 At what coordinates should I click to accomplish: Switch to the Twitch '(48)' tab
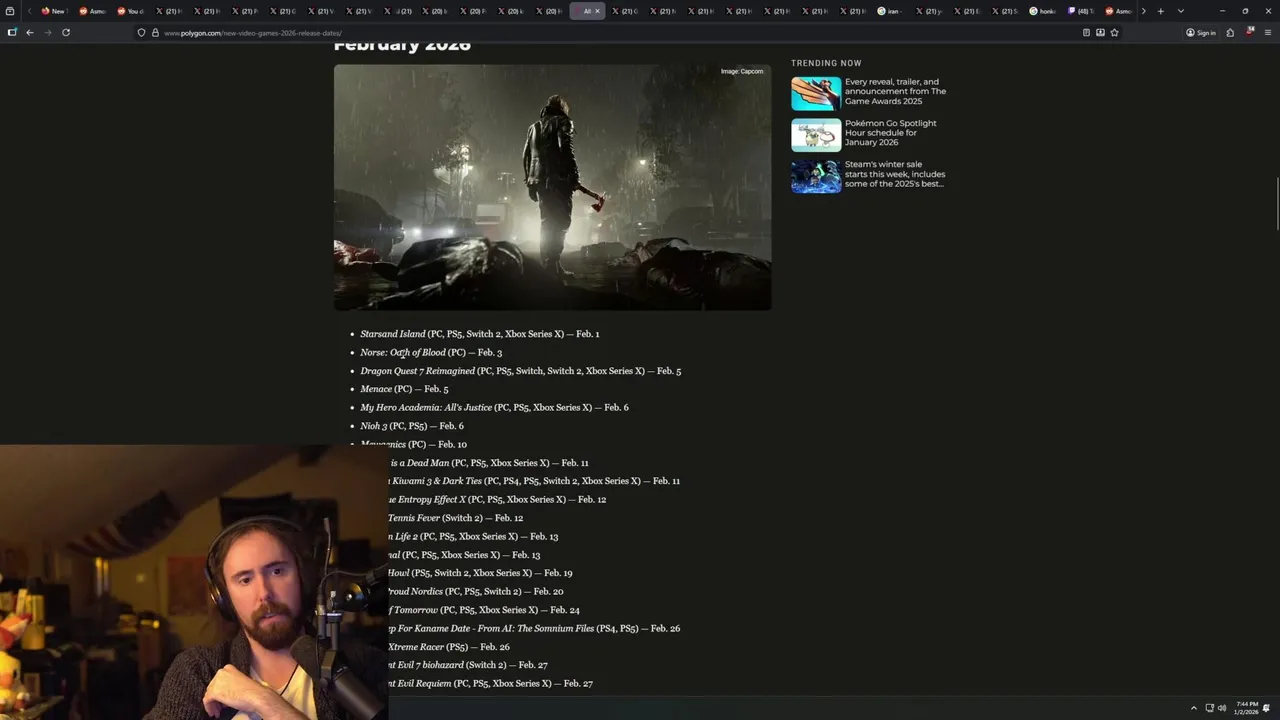(x=1079, y=11)
